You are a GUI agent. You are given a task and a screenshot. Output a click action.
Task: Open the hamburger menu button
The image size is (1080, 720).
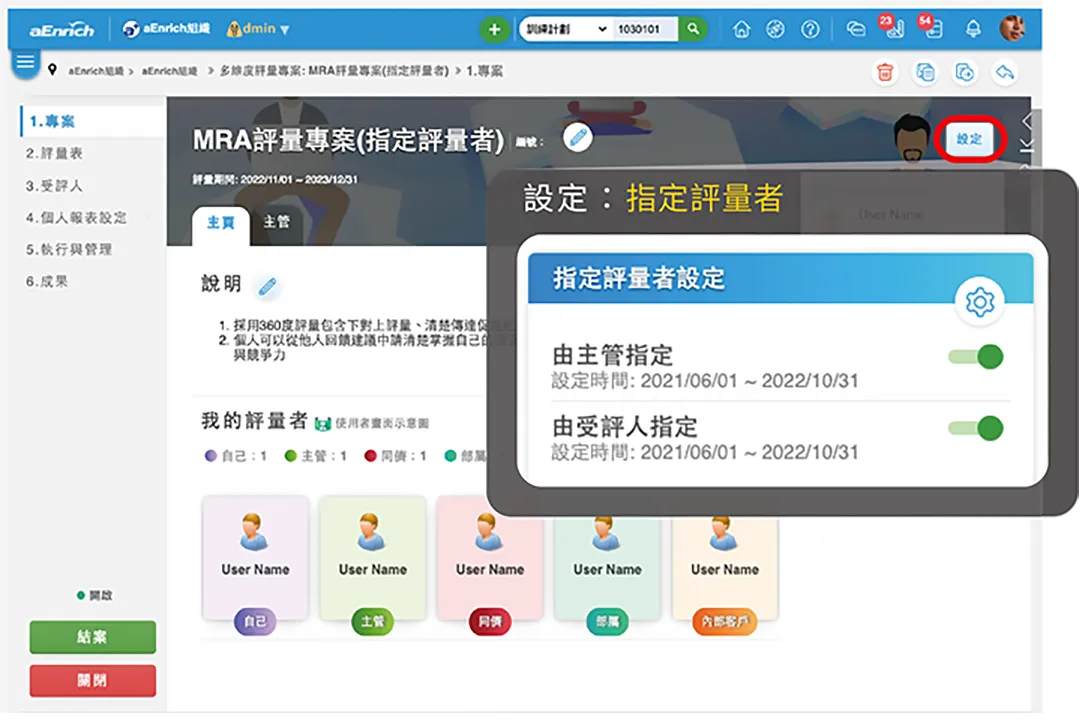(25, 63)
